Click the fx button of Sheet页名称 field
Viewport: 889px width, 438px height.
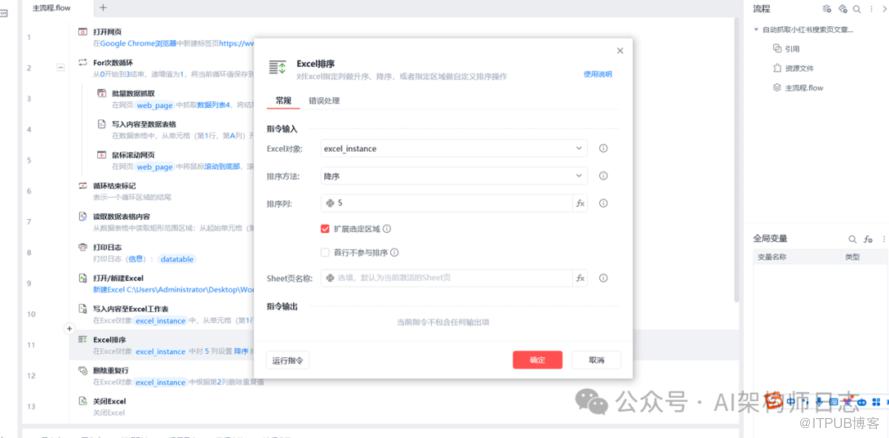click(x=580, y=278)
